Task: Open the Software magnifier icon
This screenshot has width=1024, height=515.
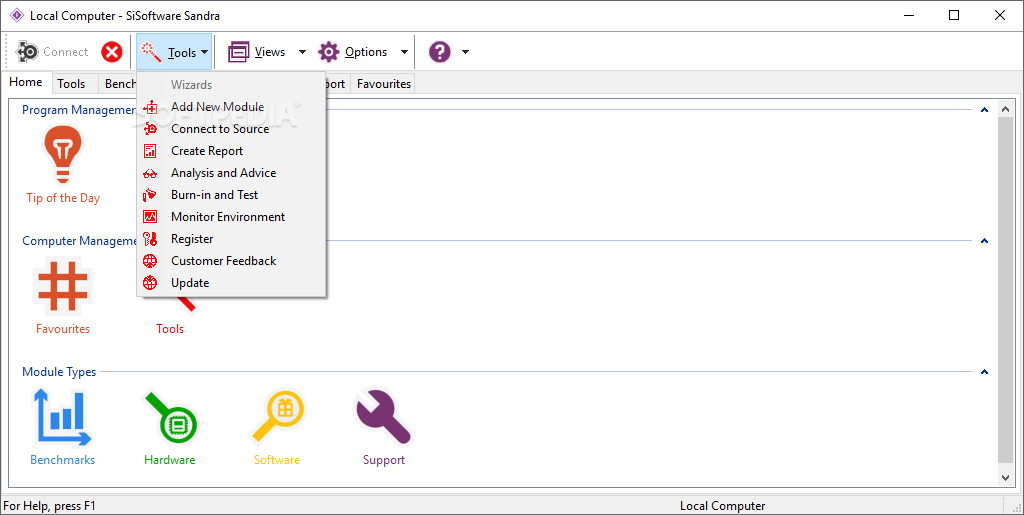Action: 278,417
